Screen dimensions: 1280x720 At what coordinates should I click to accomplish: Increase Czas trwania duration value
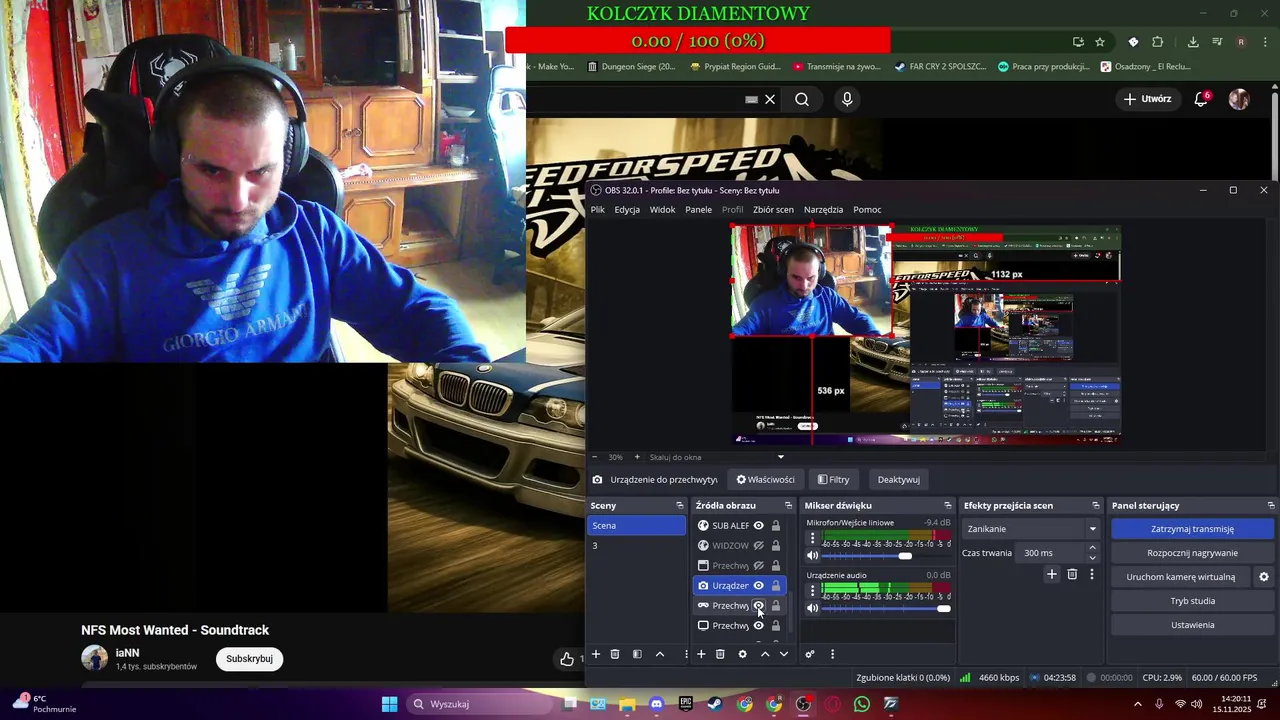click(x=1092, y=548)
